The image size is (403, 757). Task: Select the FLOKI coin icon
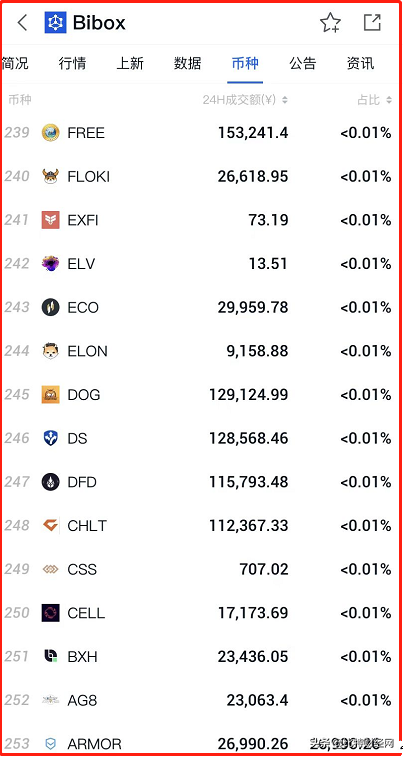point(50,176)
